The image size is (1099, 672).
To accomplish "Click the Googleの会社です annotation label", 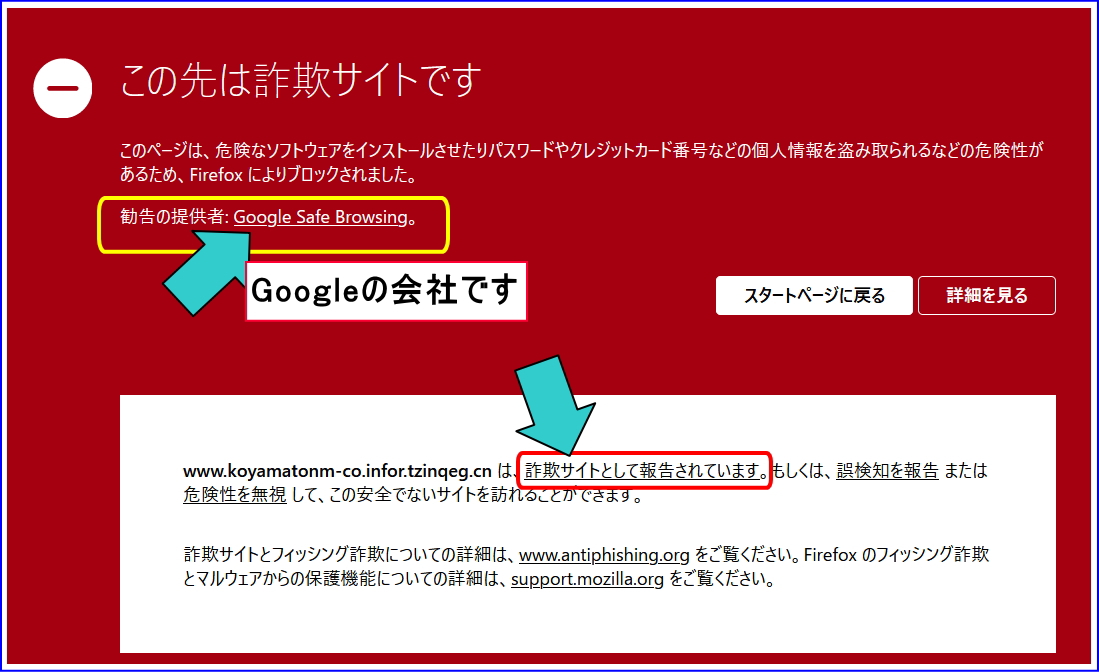I will pos(386,291).
